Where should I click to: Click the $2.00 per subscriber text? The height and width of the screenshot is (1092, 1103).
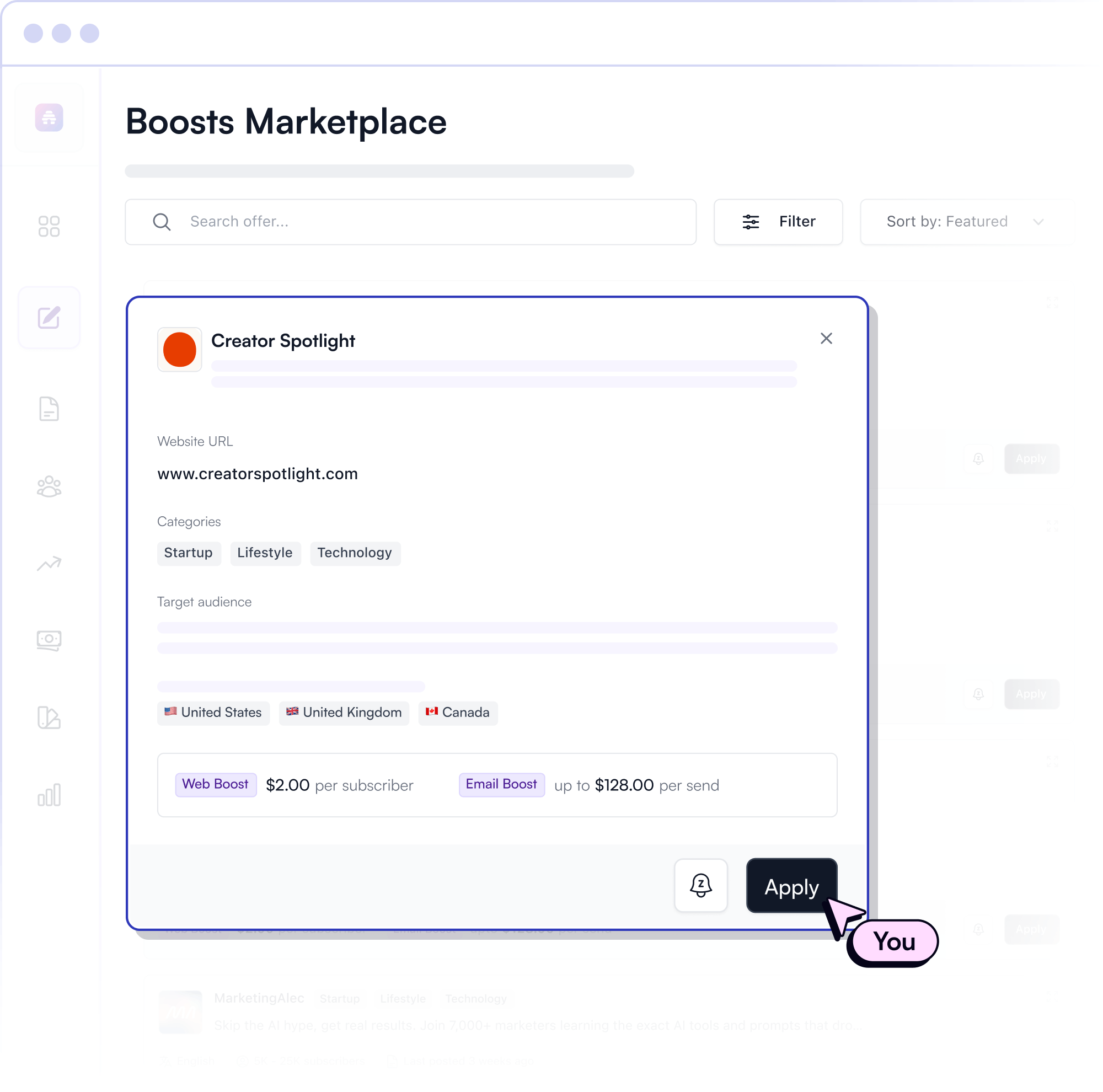click(340, 785)
